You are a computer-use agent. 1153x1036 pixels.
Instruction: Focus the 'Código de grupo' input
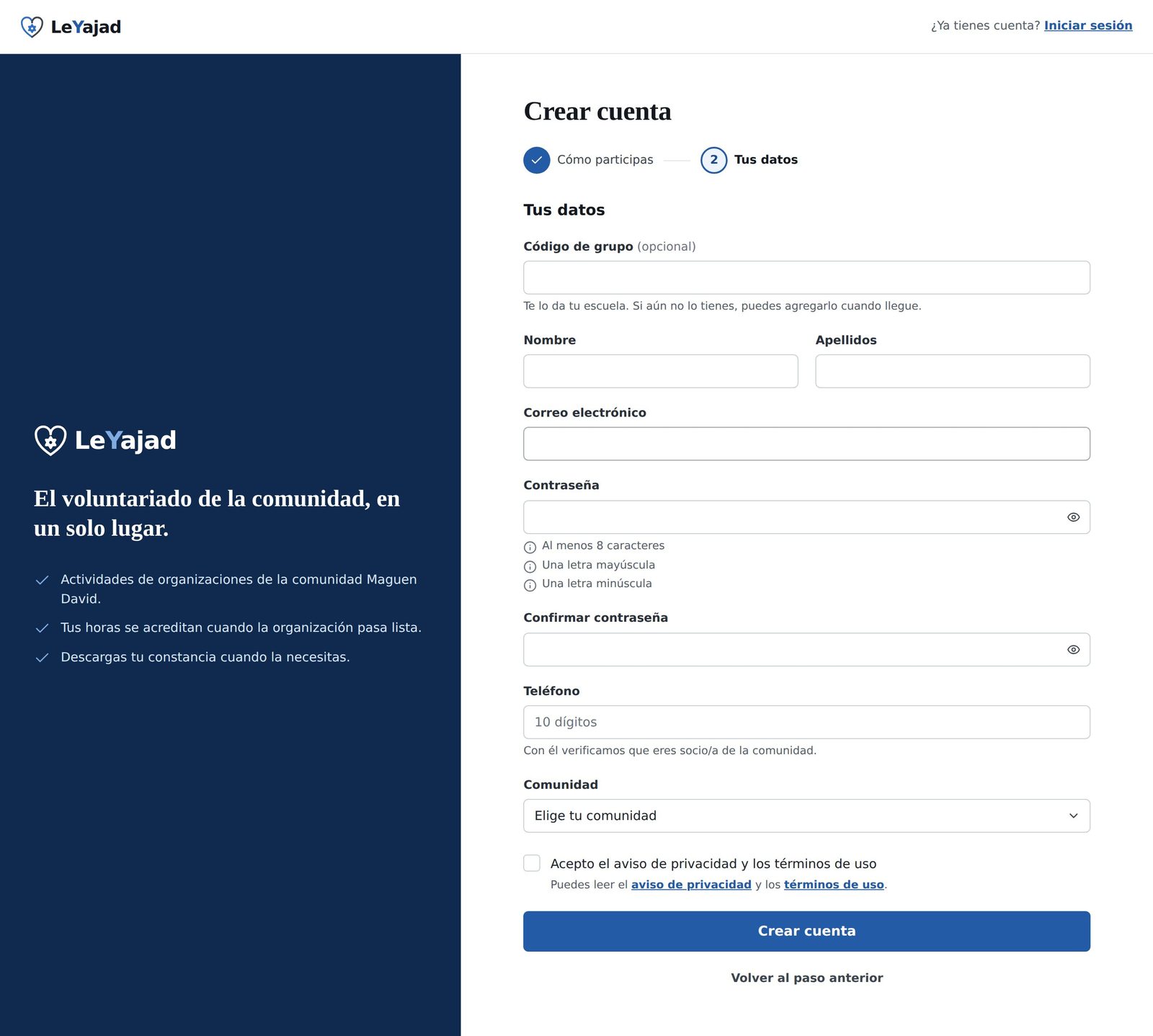coord(806,277)
